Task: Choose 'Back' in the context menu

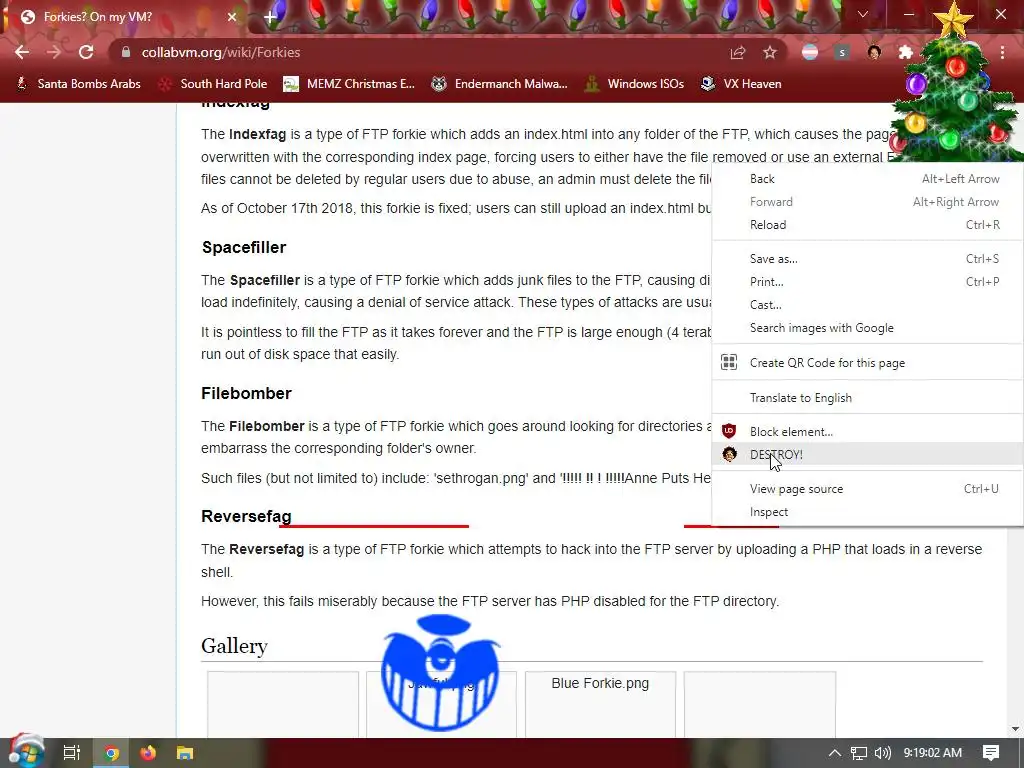Action: click(868, 179)
